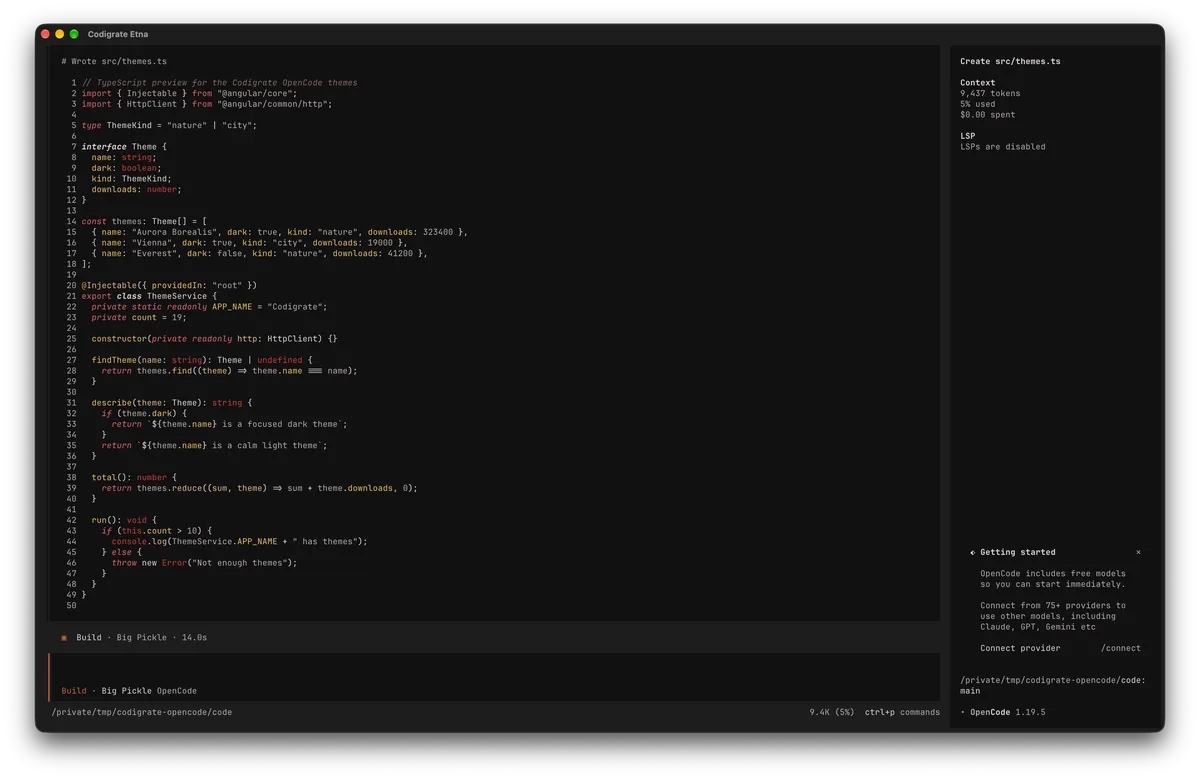Click 'OpenCode 1.19.5' version text

click(x=1007, y=712)
